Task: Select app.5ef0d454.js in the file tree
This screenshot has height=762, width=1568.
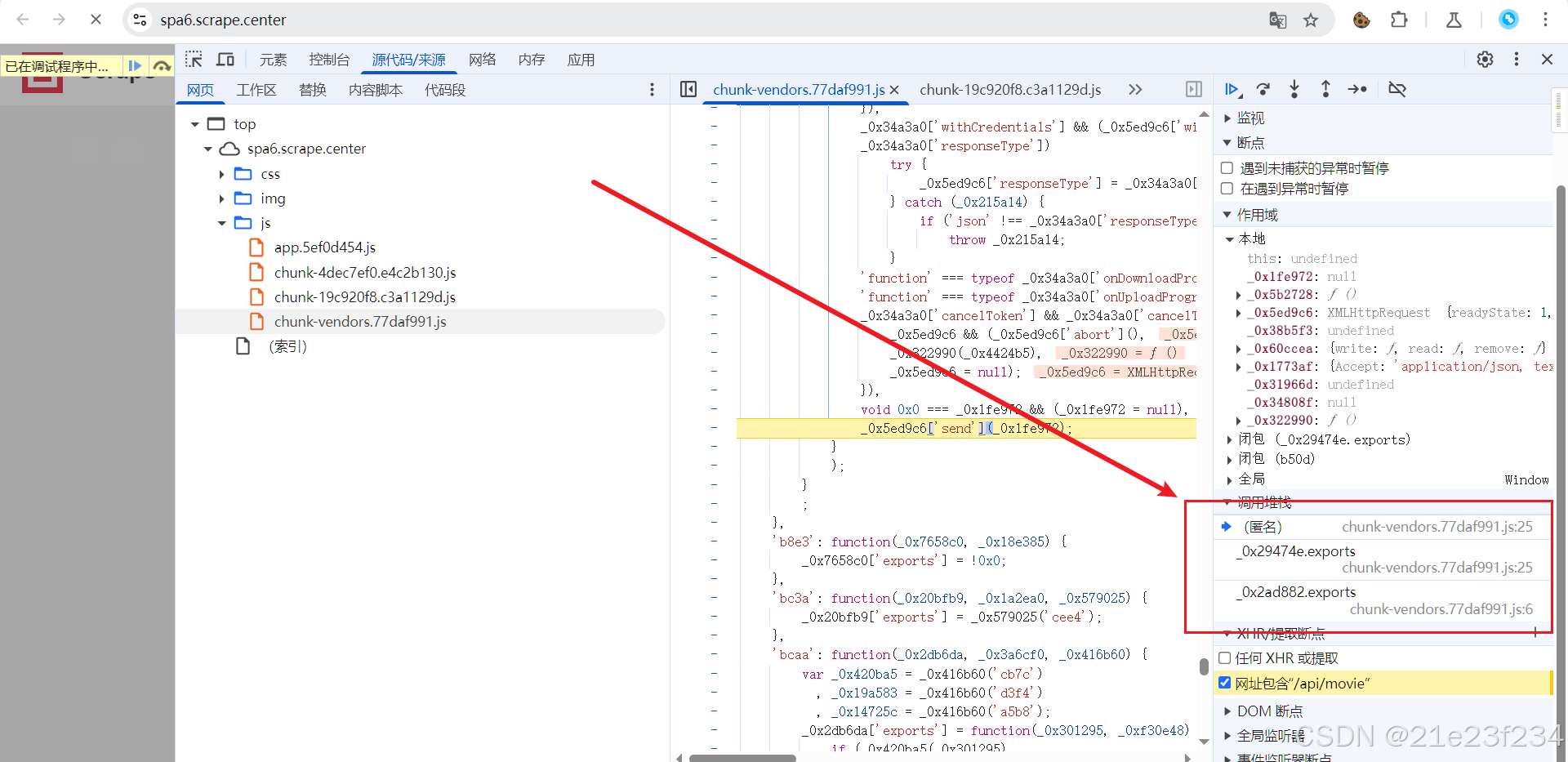Action: [325, 247]
